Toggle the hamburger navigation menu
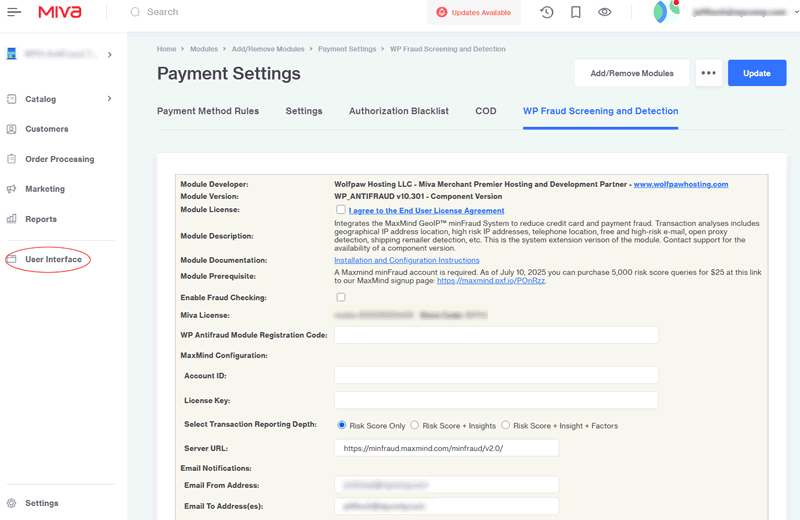 tap(14, 12)
